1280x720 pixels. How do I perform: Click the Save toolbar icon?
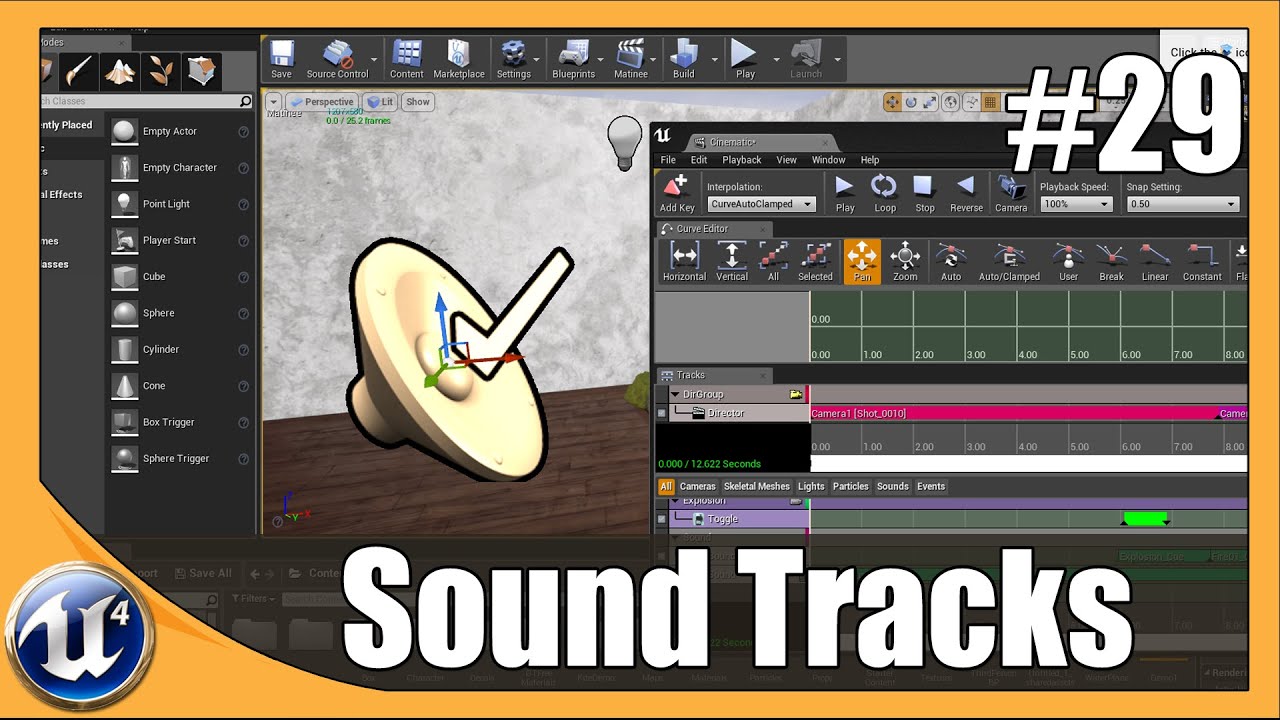tap(281, 59)
